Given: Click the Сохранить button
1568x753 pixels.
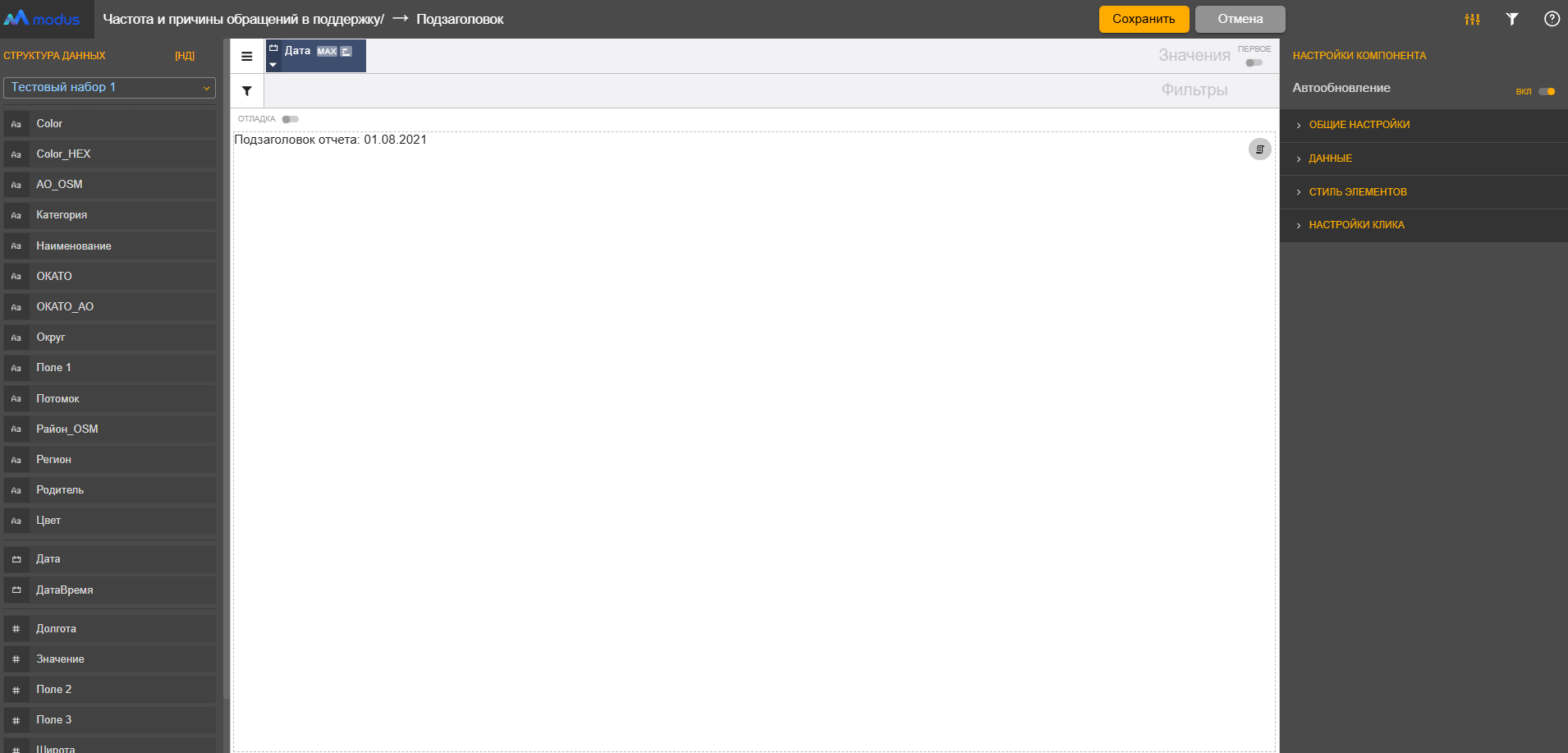Looking at the screenshot, I should pyautogui.click(x=1144, y=19).
